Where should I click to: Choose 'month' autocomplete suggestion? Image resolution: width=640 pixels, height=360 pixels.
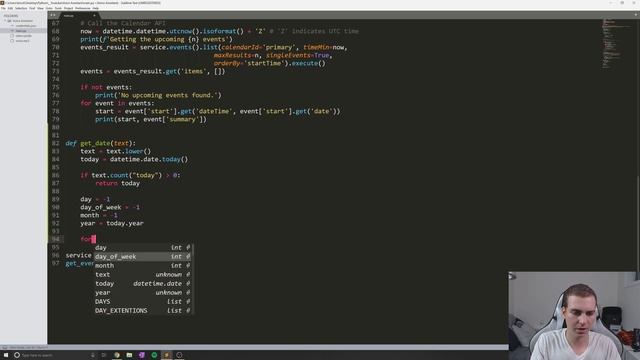coord(142,265)
